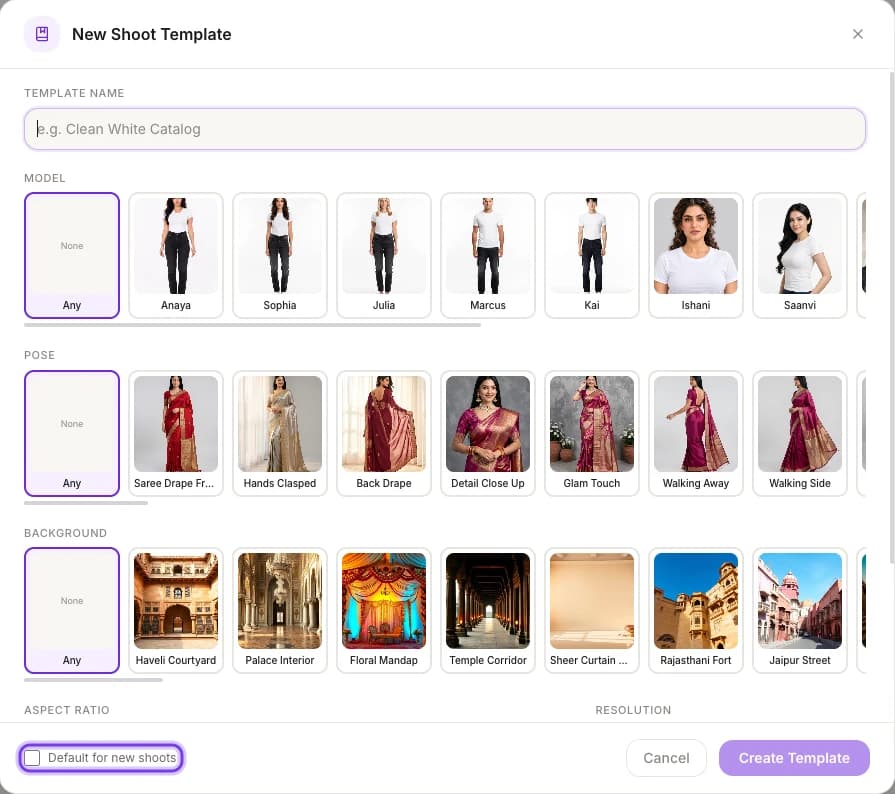Select the Palace Interior background
895x794 pixels.
[280, 610]
